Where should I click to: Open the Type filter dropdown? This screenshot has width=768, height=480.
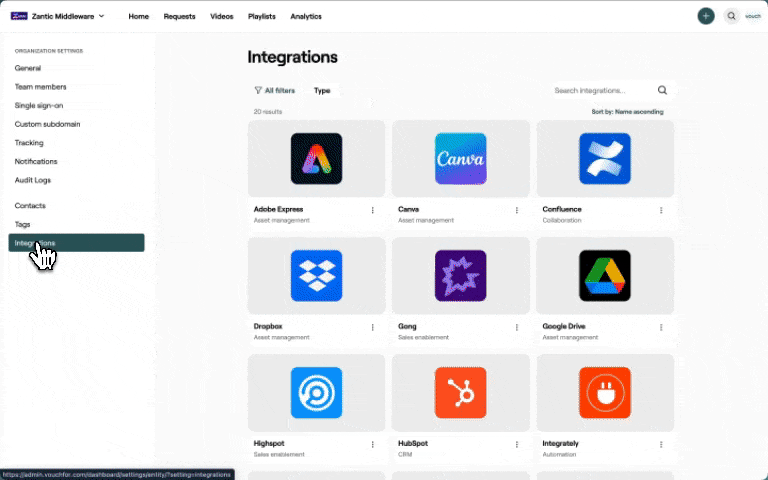[x=322, y=91]
